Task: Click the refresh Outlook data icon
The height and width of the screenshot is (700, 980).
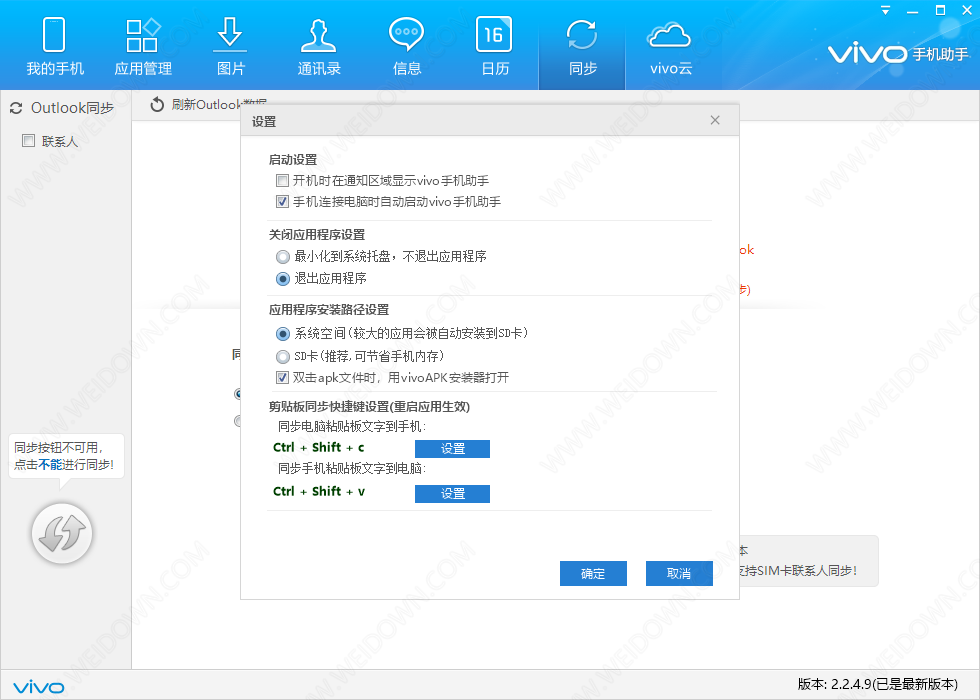Action: [157, 105]
